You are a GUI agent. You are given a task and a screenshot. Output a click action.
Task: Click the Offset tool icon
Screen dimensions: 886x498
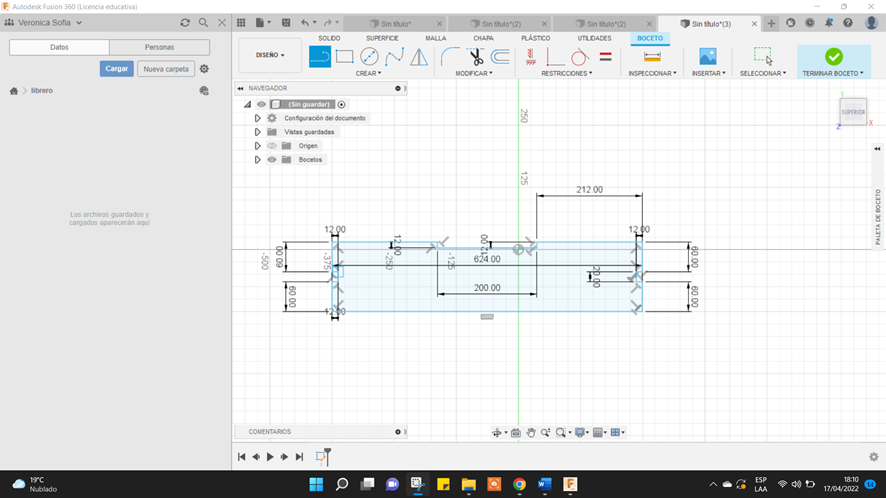500,57
